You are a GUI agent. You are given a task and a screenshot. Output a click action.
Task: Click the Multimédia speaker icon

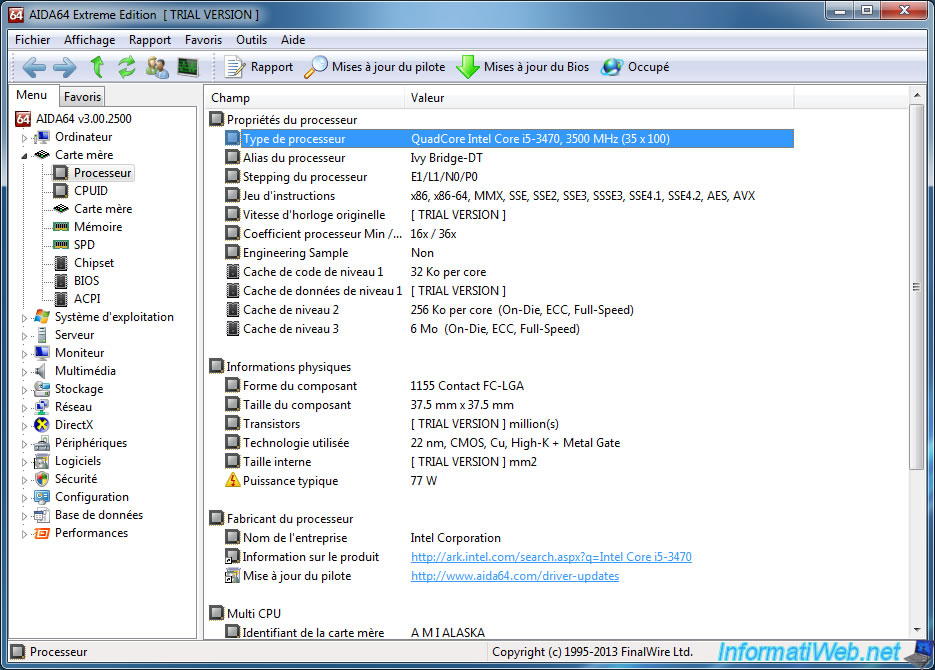point(41,371)
